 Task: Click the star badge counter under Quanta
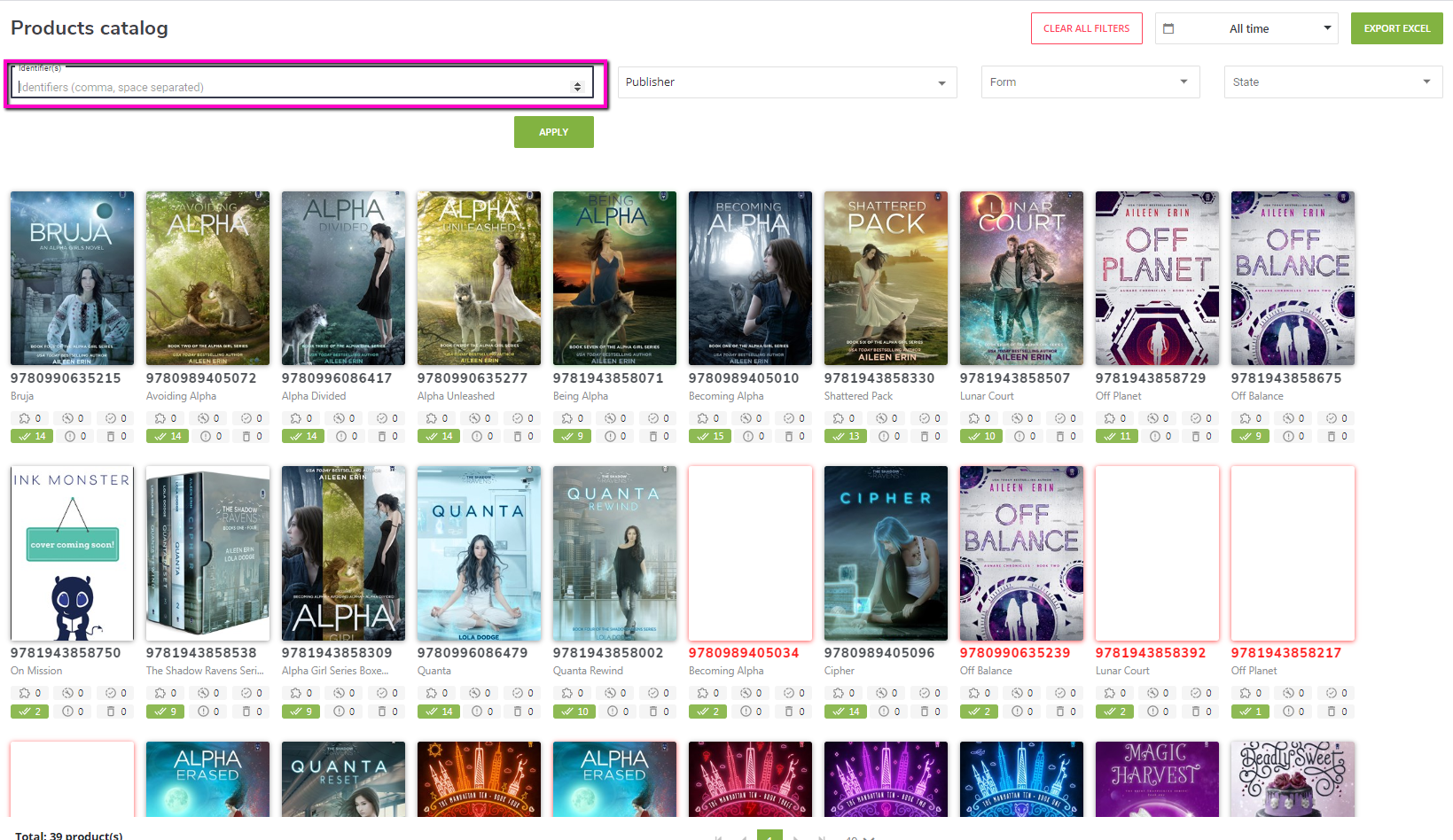[x=438, y=693]
